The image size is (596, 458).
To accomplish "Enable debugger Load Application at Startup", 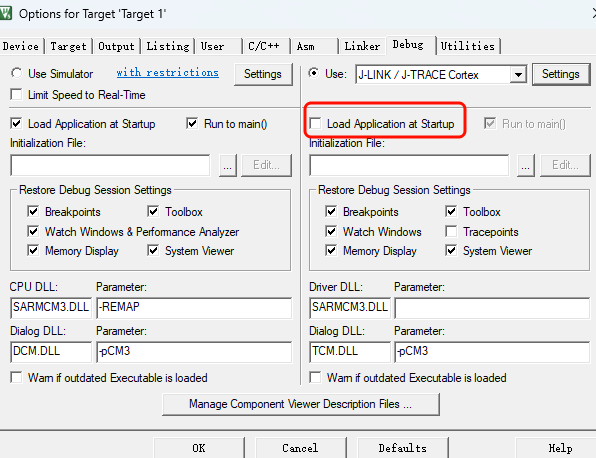I will coord(315,123).
